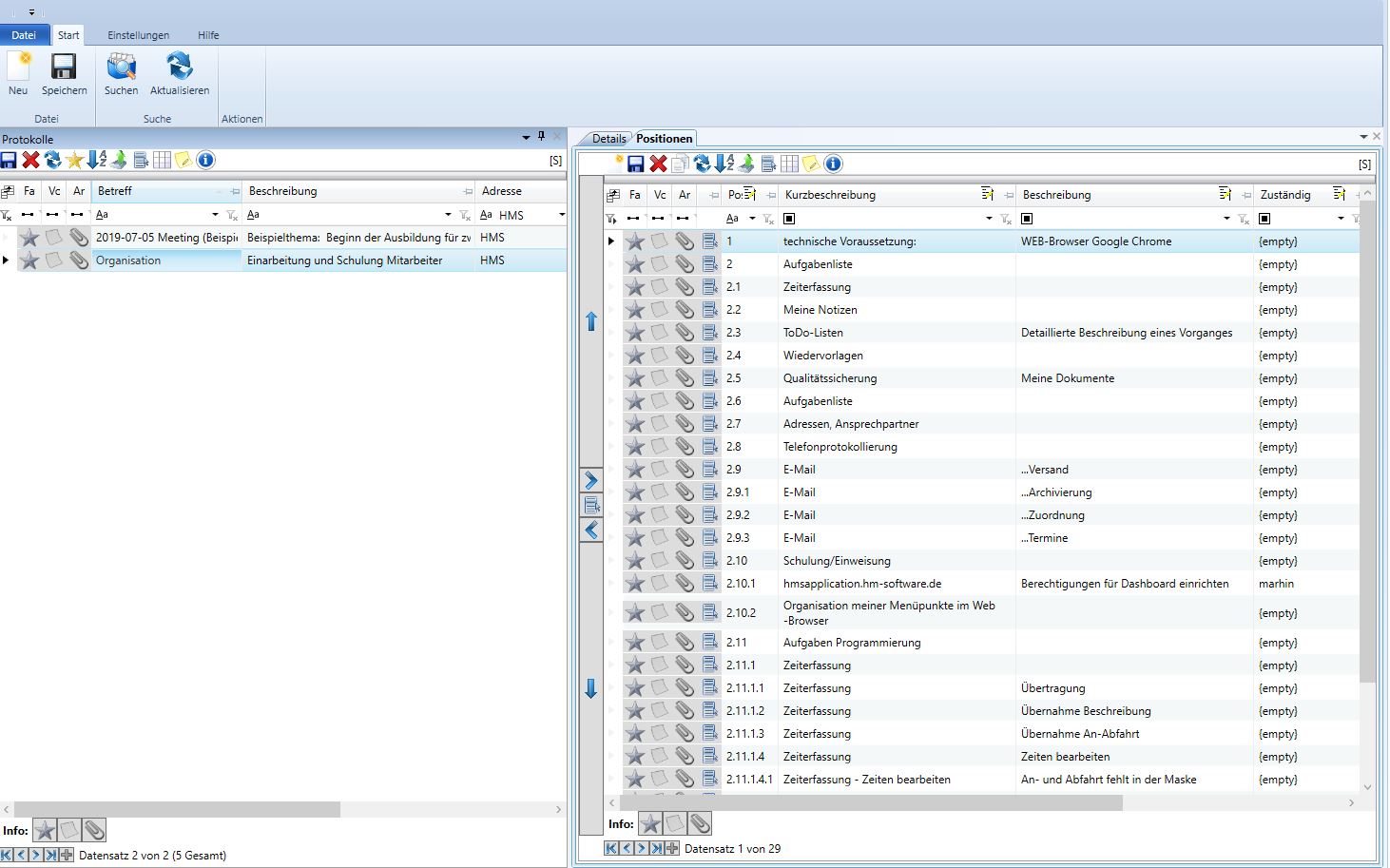Select the Positionen tab
Screen dimensions: 1390x868
[x=665, y=139]
